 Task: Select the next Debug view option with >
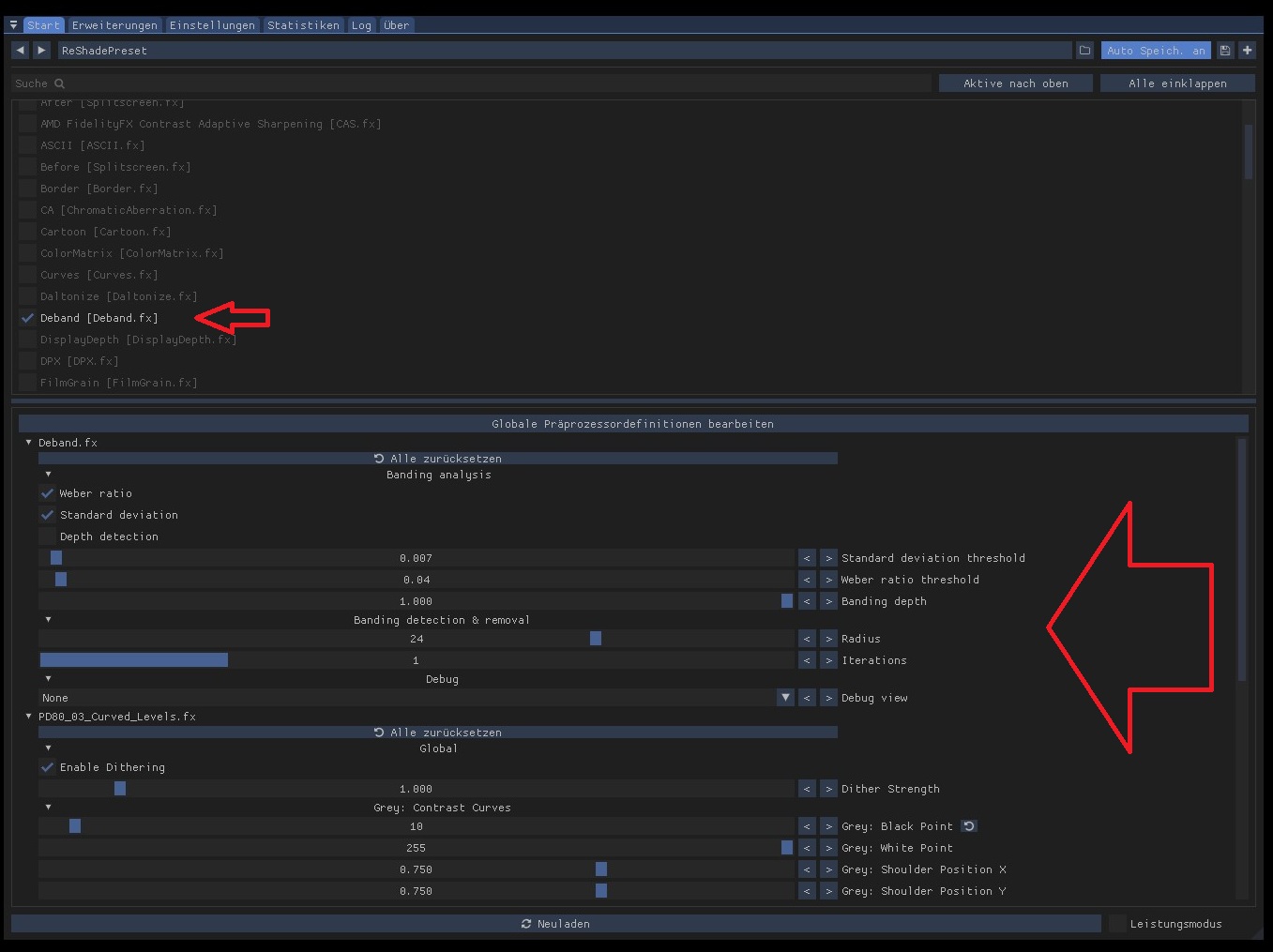tap(828, 698)
